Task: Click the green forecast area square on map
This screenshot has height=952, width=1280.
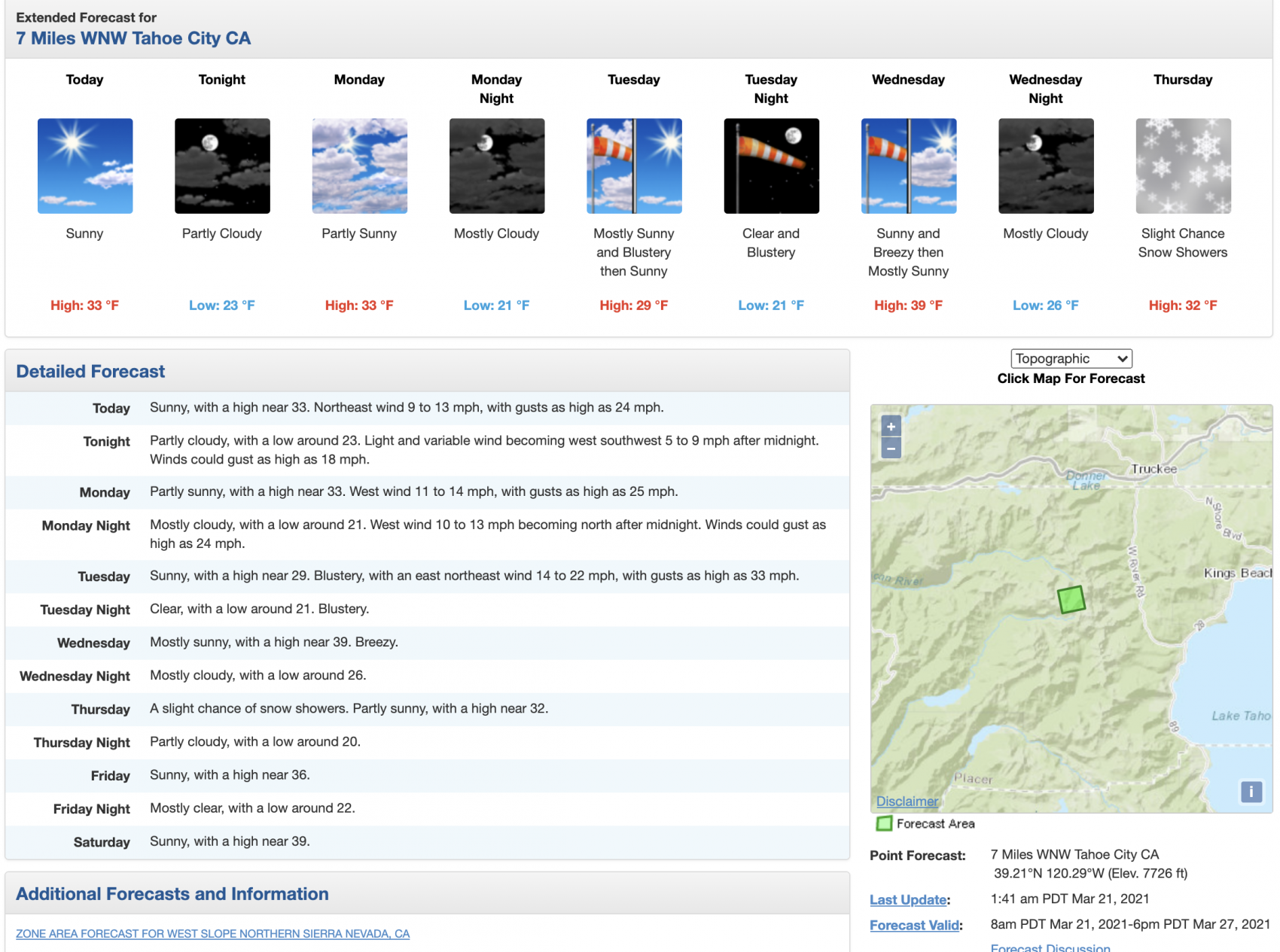Action: (1071, 599)
